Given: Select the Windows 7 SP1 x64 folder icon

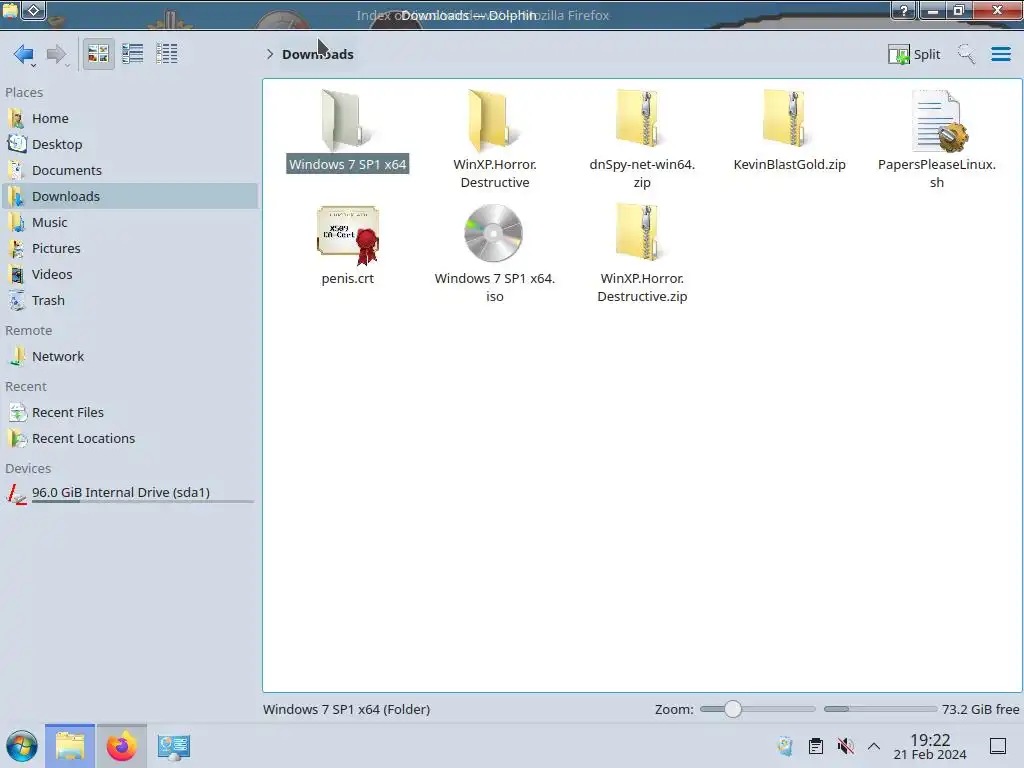Looking at the screenshot, I should pyautogui.click(x=347, y=120).
